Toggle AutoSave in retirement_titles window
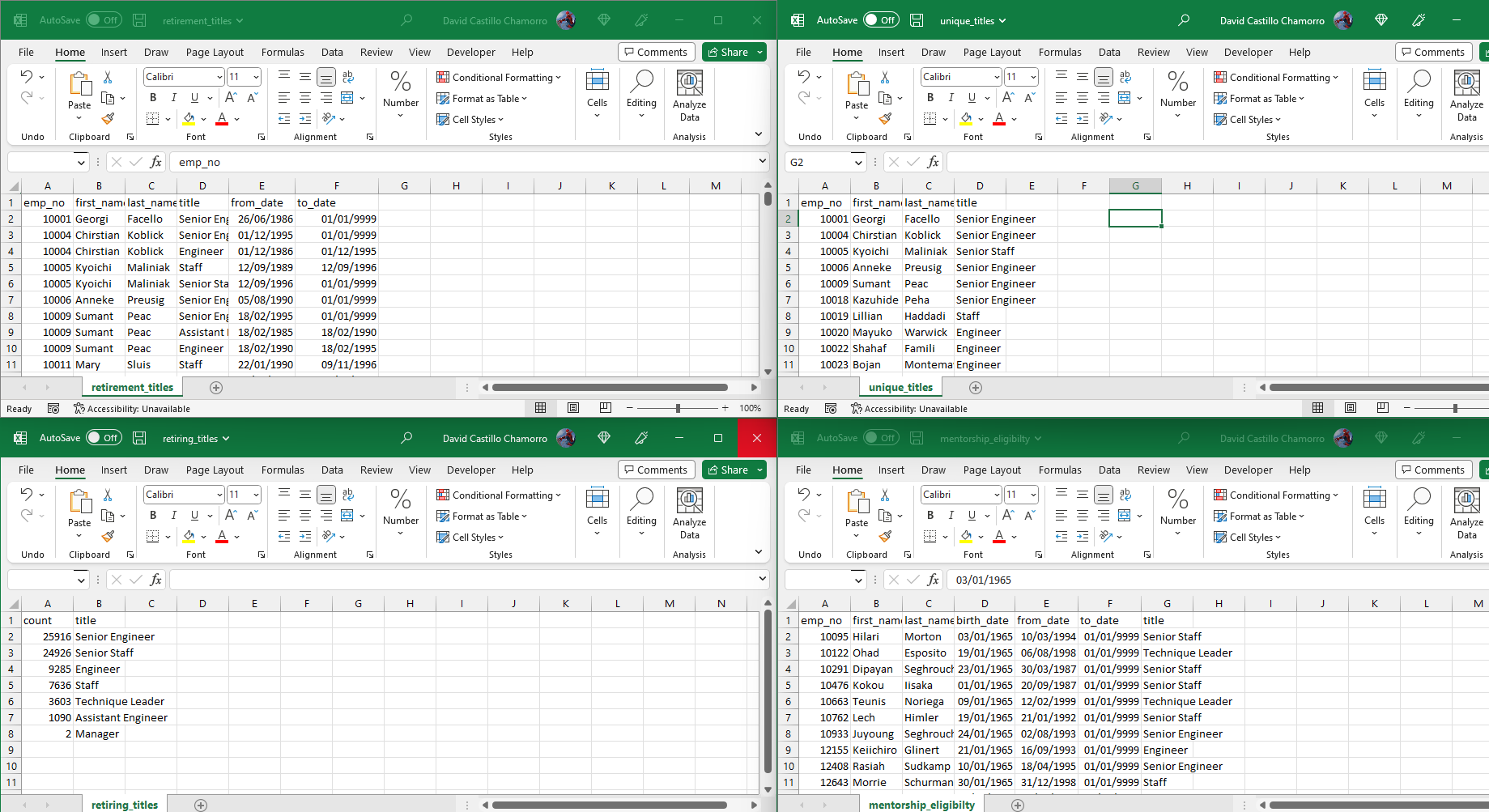The width and height of the screenshot is (1489, 812). (x=104, y=20)
